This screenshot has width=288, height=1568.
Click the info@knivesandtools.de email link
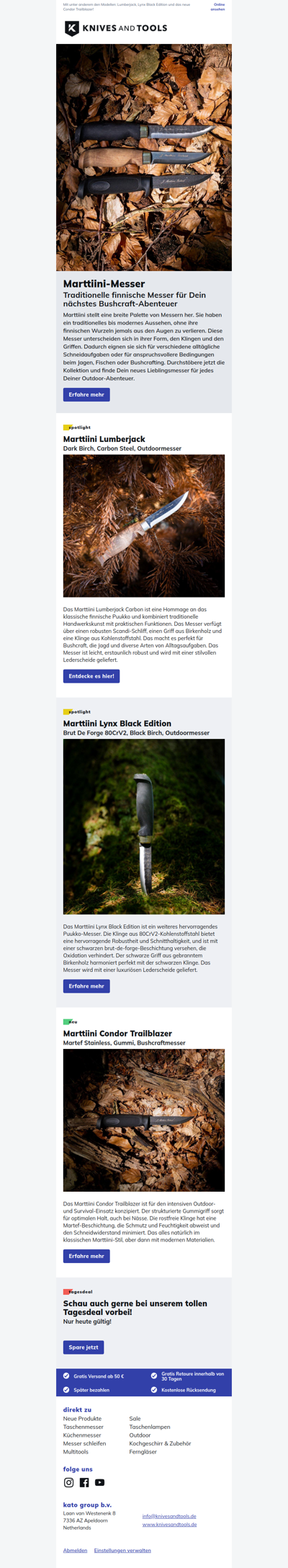point(169,1516)
